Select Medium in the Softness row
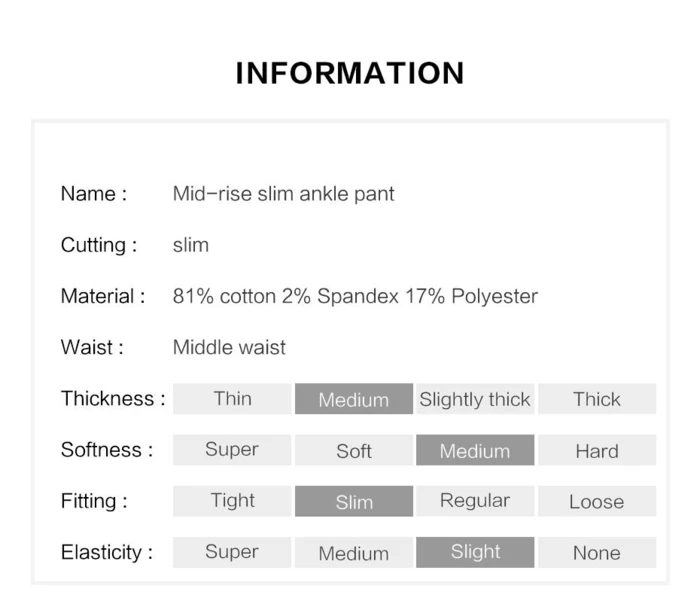 coord(475,450)
